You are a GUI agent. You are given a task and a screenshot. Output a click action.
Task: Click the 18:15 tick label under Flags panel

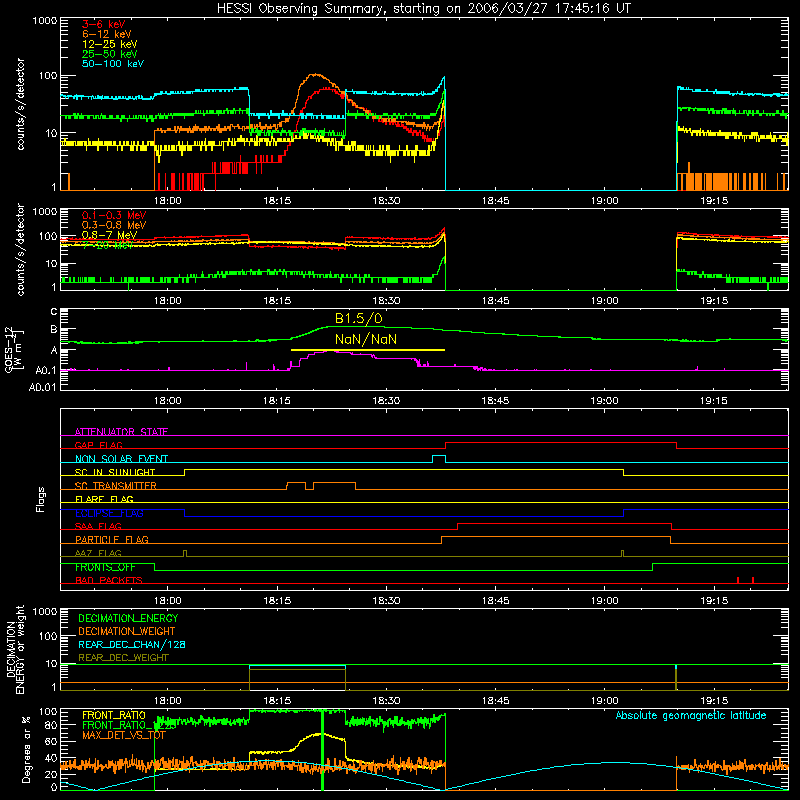[x=277, y=601]
